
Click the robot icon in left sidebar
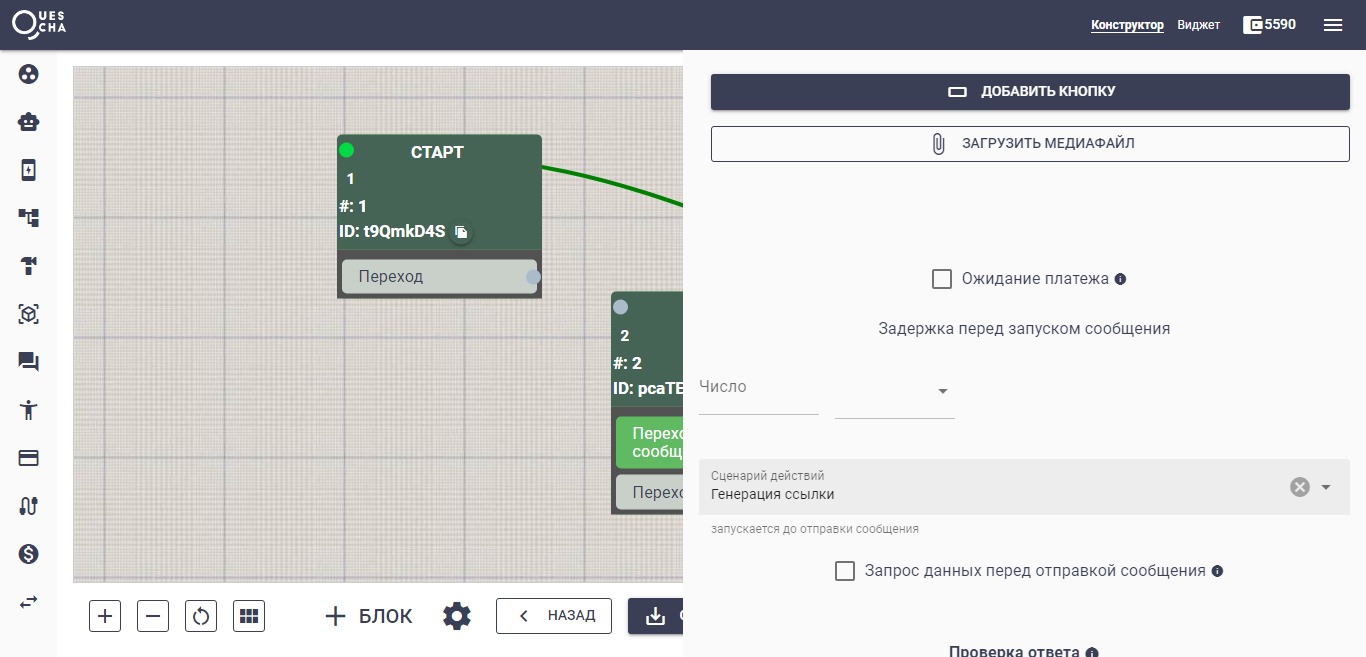[29, 122]
